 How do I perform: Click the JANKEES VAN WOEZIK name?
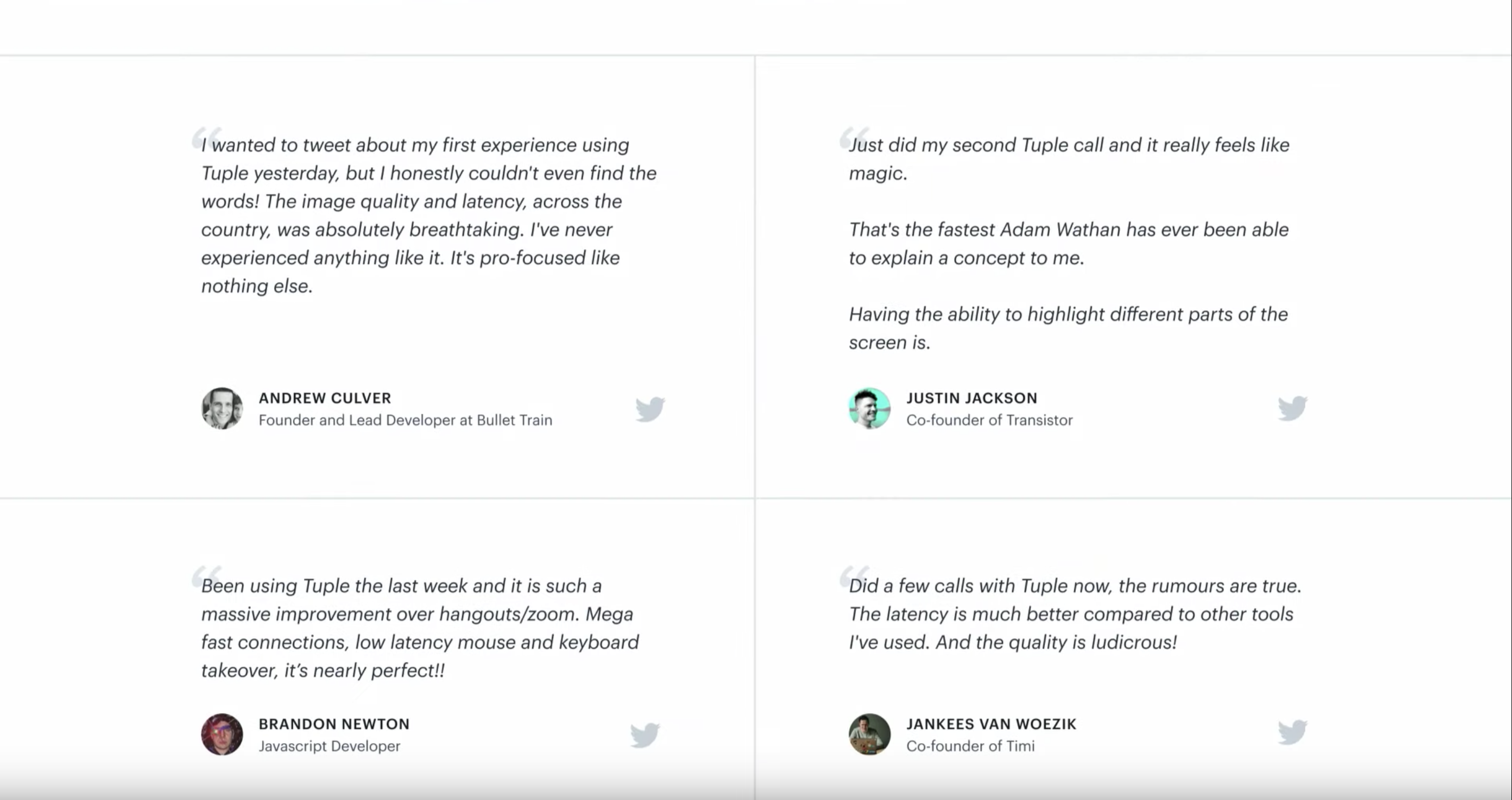(991, 724)
